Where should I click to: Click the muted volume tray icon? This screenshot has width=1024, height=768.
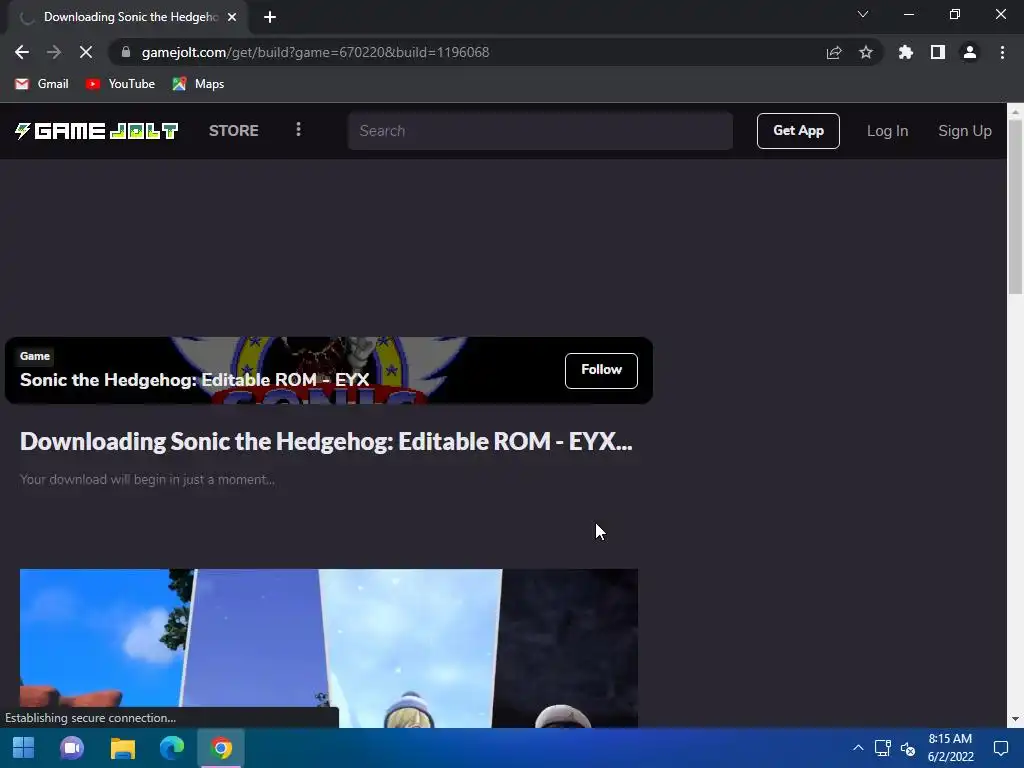click(x=908, y=748)
